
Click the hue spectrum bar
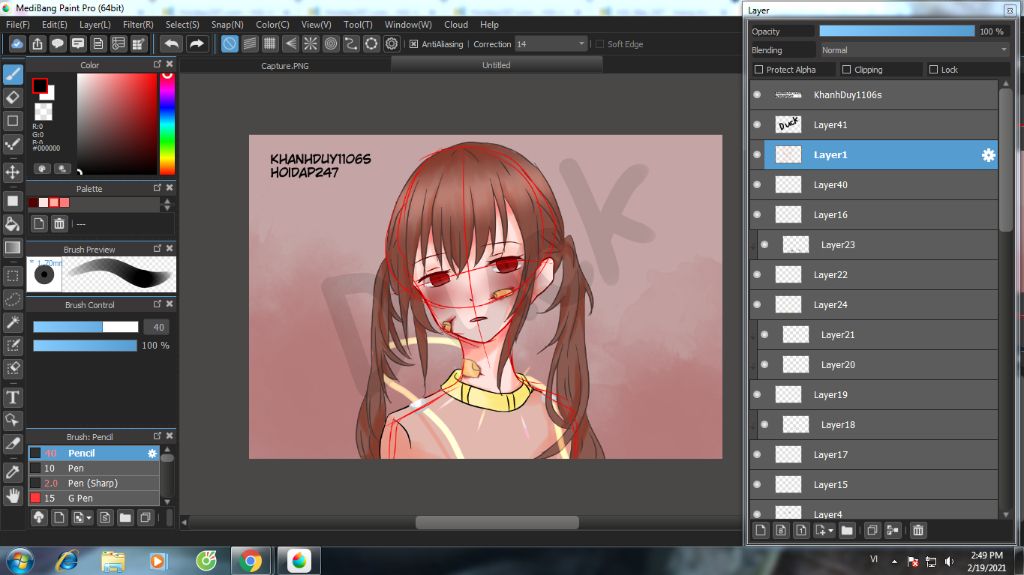point(168,124)
